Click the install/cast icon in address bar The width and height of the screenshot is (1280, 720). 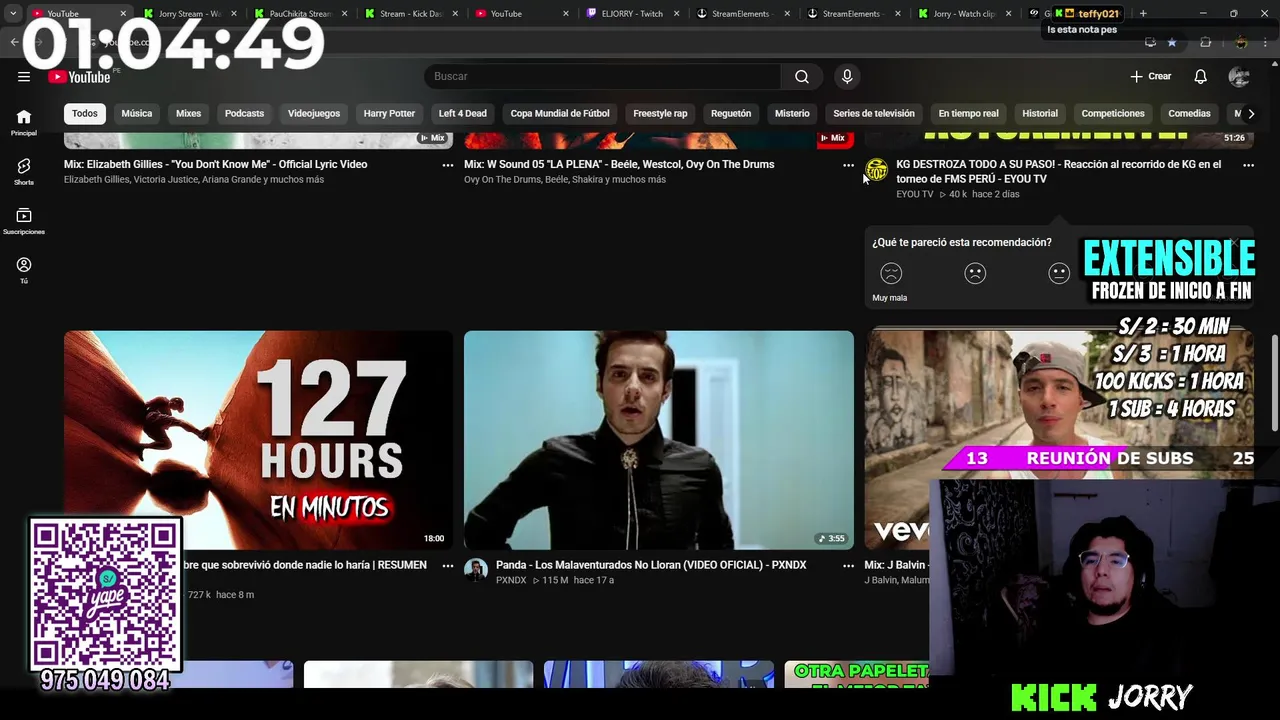1150,42
